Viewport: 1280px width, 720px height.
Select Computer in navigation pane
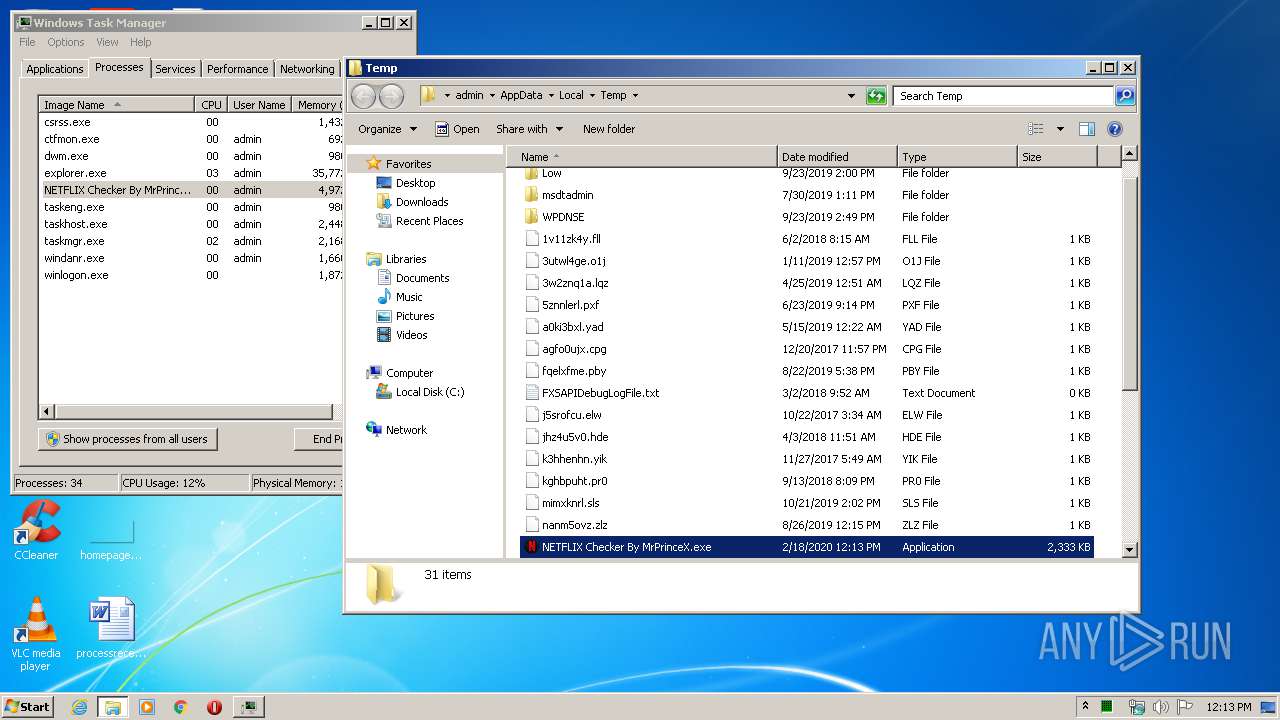pos(409,373)
